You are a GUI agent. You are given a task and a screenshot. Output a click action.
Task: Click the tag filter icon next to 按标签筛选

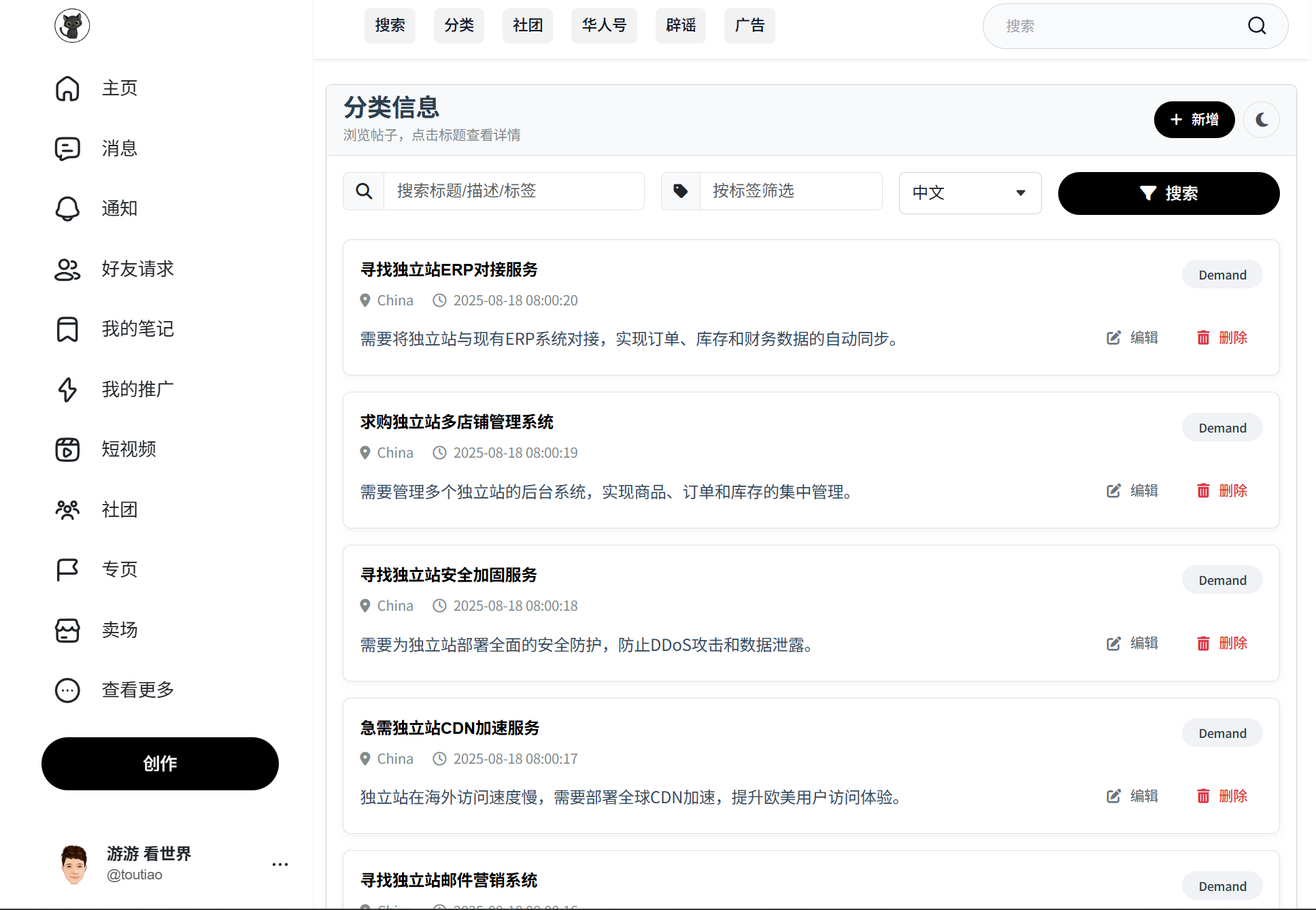click(x=680, y=191)
